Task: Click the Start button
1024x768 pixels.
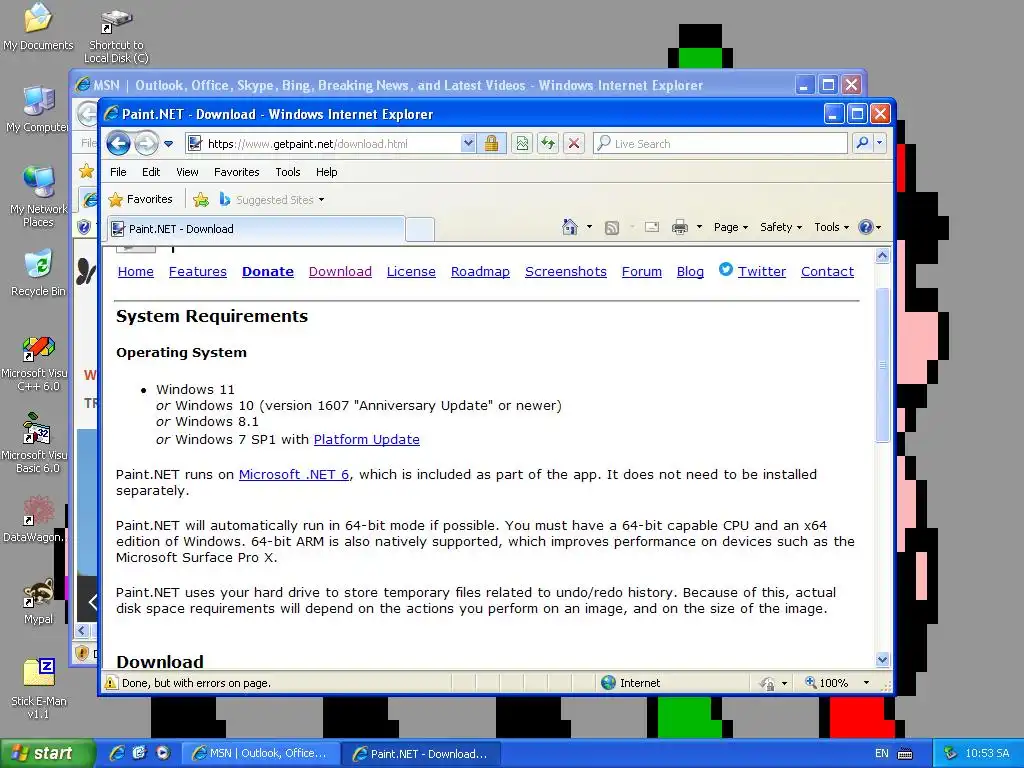Action: 46,753
